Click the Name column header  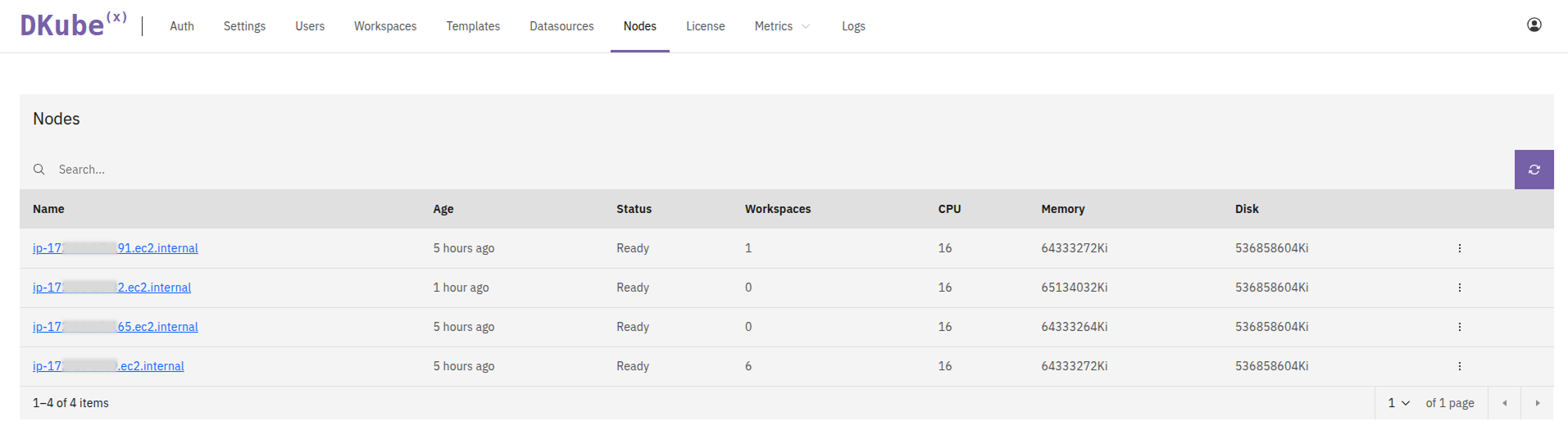point(48,209)
